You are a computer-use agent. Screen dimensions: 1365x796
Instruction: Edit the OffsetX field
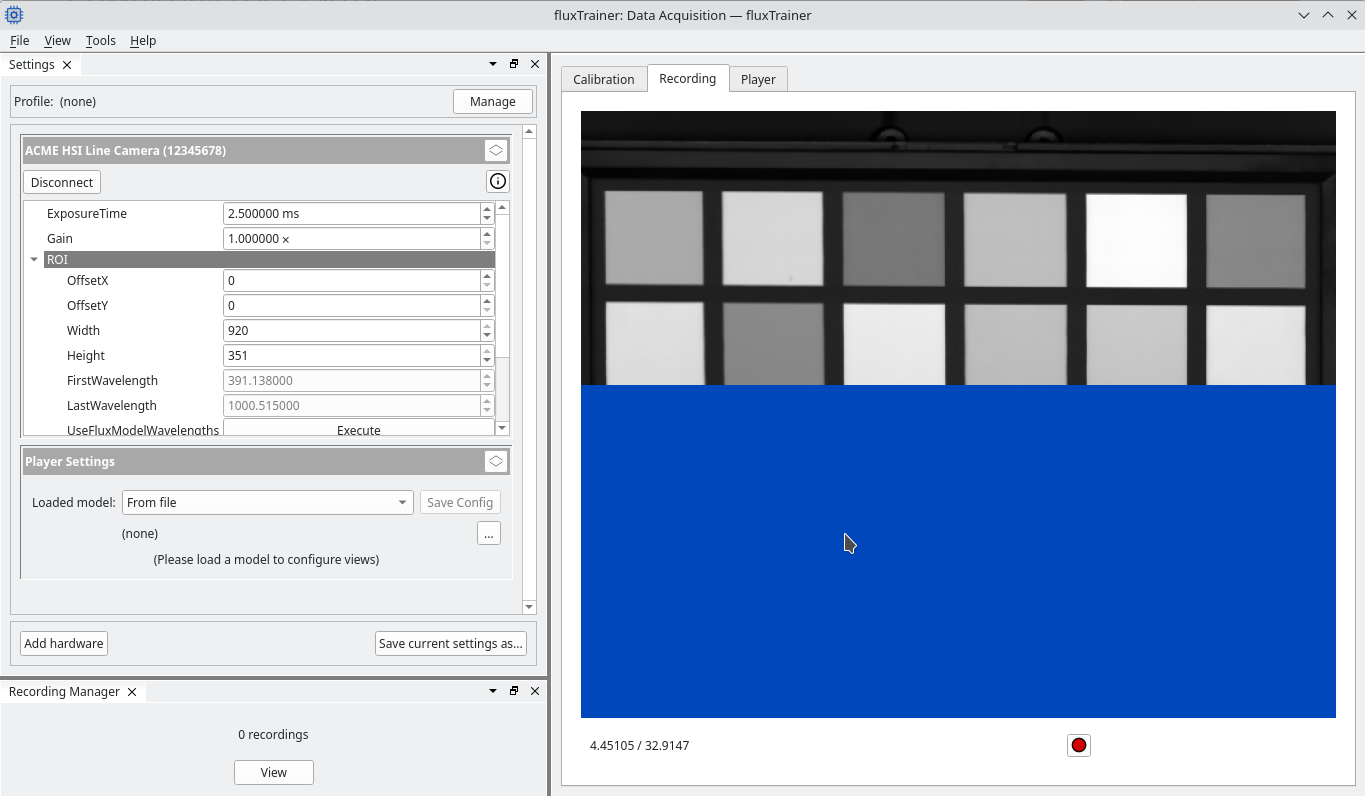pyautogui.click(x=352, y=280)
